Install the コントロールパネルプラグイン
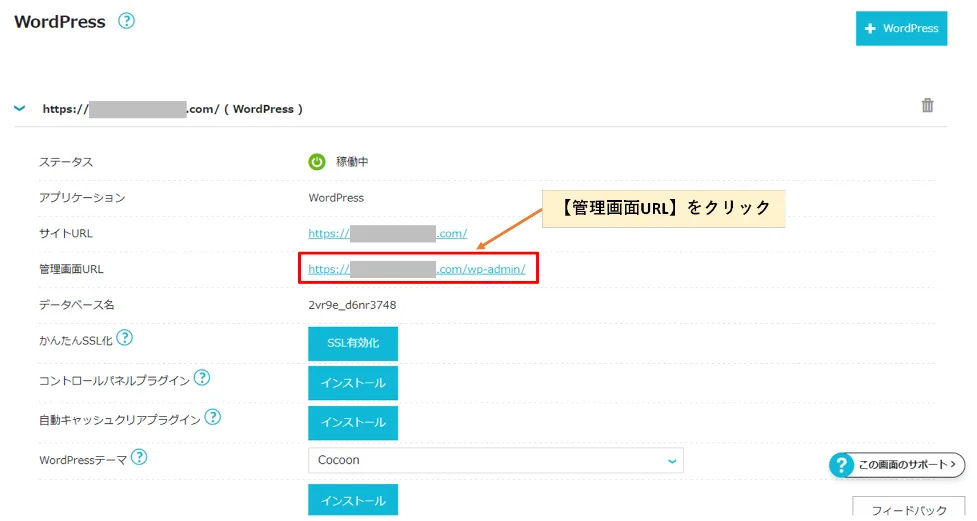Viewport: 977px width, 521px height. pos(352,383)
